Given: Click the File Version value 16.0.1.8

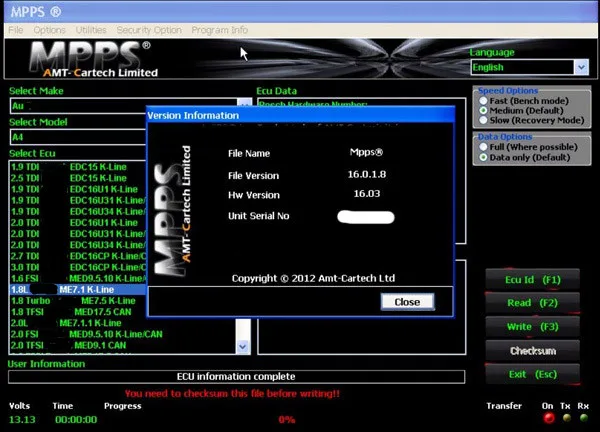Looking at the screenshot, I should click(x=367, y=174).
